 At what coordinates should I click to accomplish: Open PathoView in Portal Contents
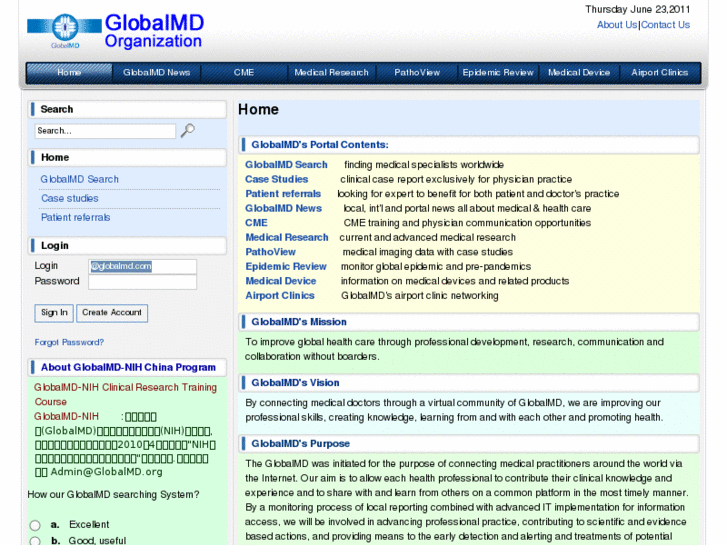click(x=270, y=252)
